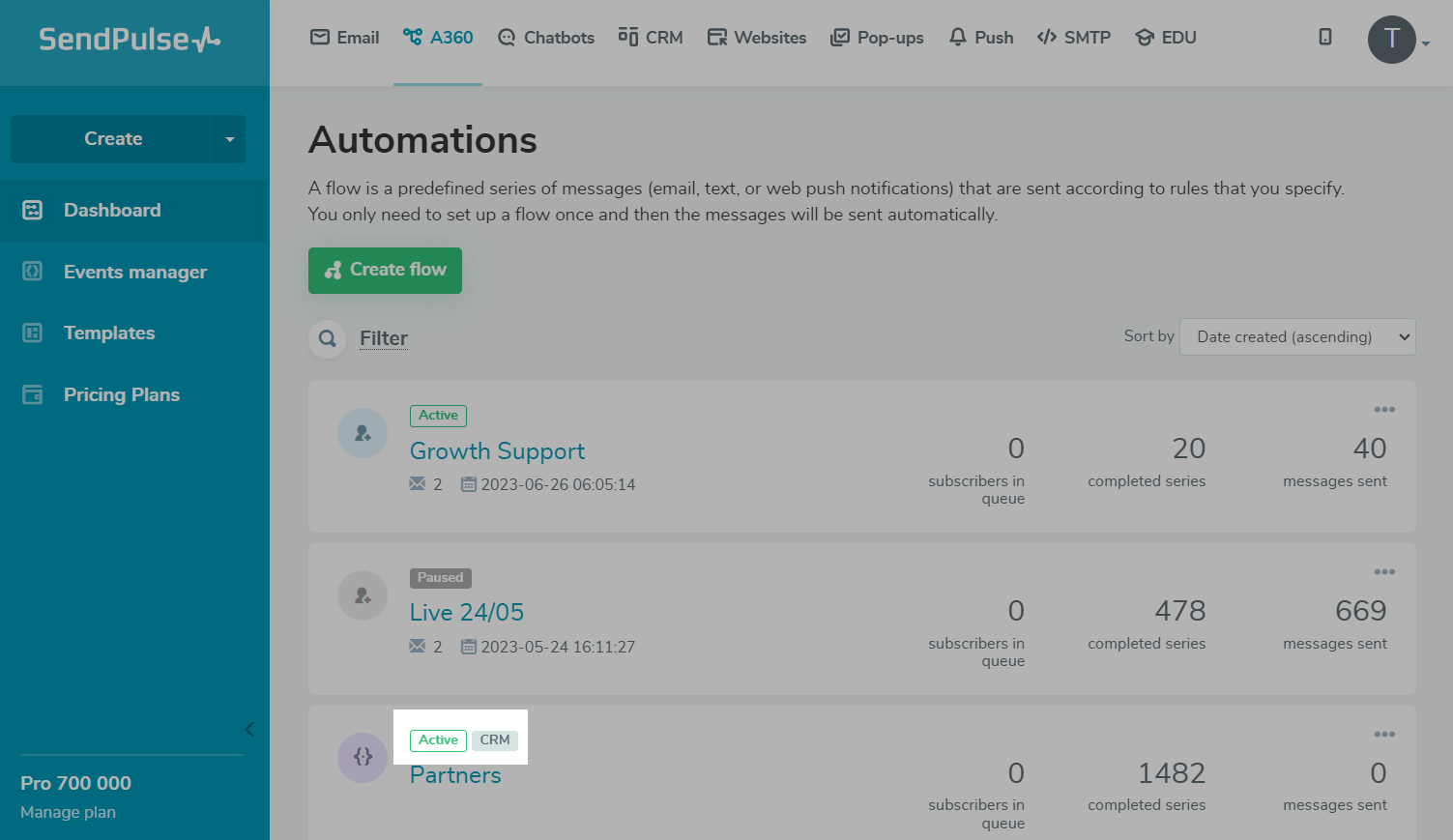Open the Sort by date created dropdown

click(x=1297, y=337)
